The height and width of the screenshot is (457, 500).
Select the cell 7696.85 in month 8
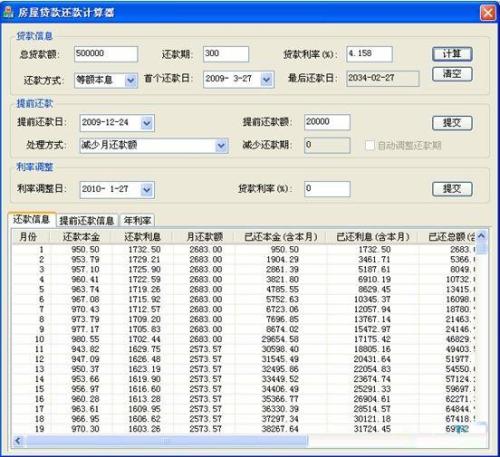(282, 319)
